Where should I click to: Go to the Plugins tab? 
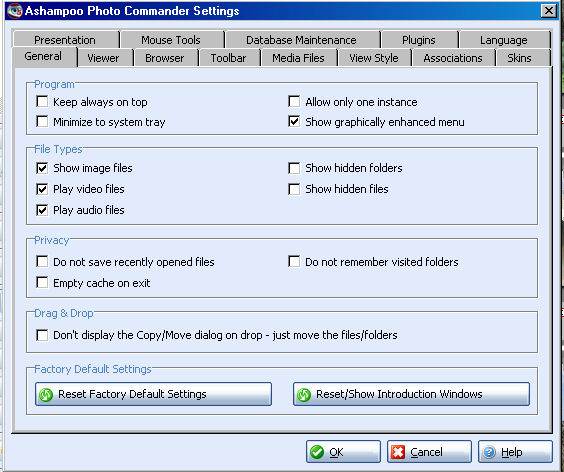click(419, 40)
